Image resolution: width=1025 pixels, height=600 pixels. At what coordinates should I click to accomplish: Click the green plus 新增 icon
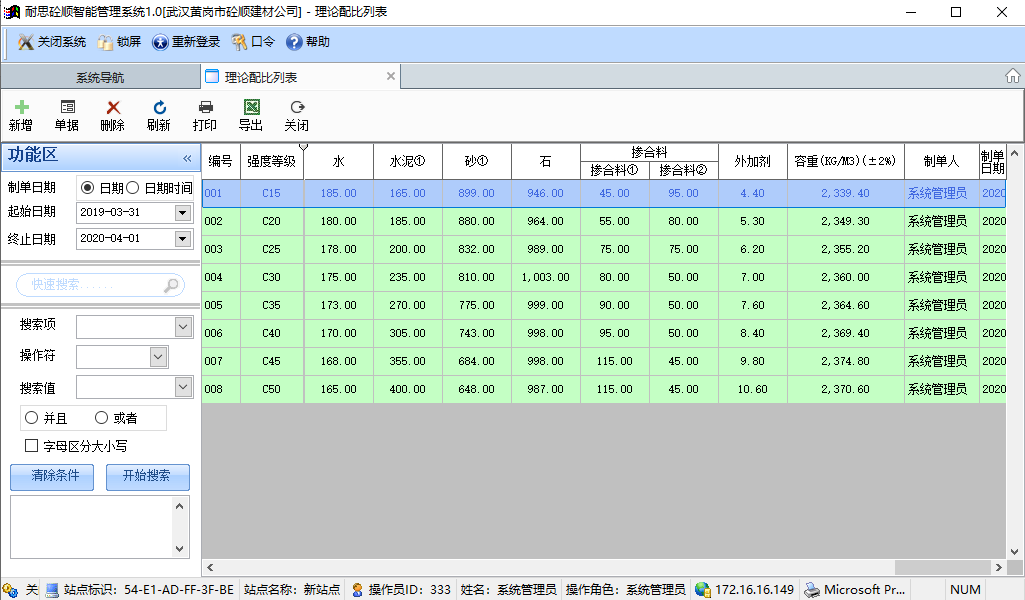pyautogui.click(x=21, y=107)
